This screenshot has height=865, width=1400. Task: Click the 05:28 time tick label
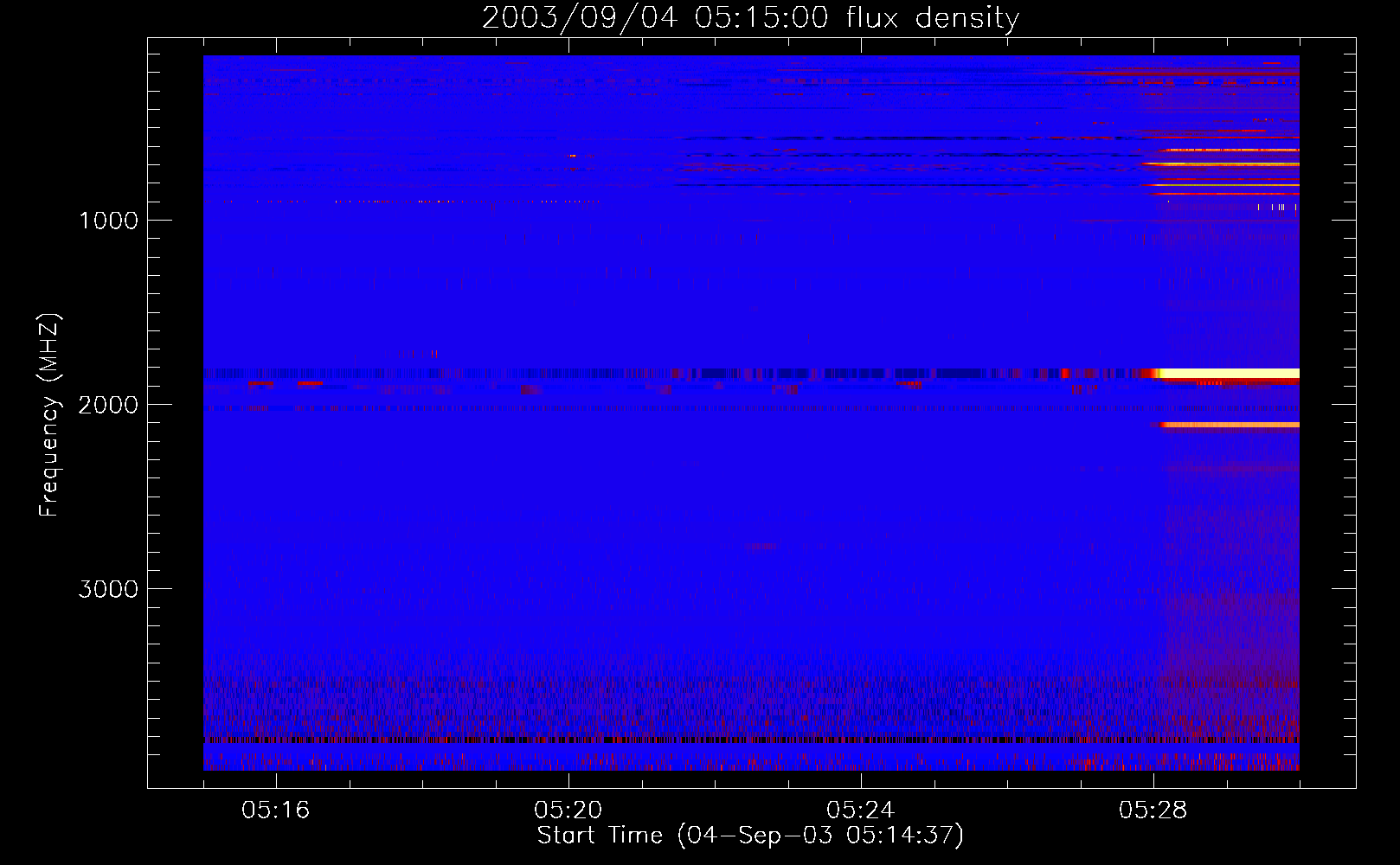[x=1153, y=810]
